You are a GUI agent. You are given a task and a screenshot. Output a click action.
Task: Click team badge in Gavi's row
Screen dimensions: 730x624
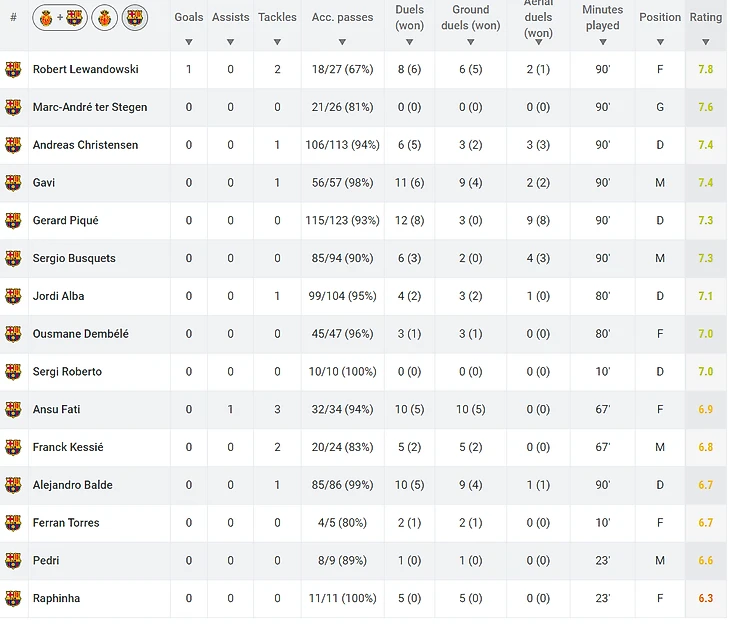pyautogui.click(x=13, y=183)
